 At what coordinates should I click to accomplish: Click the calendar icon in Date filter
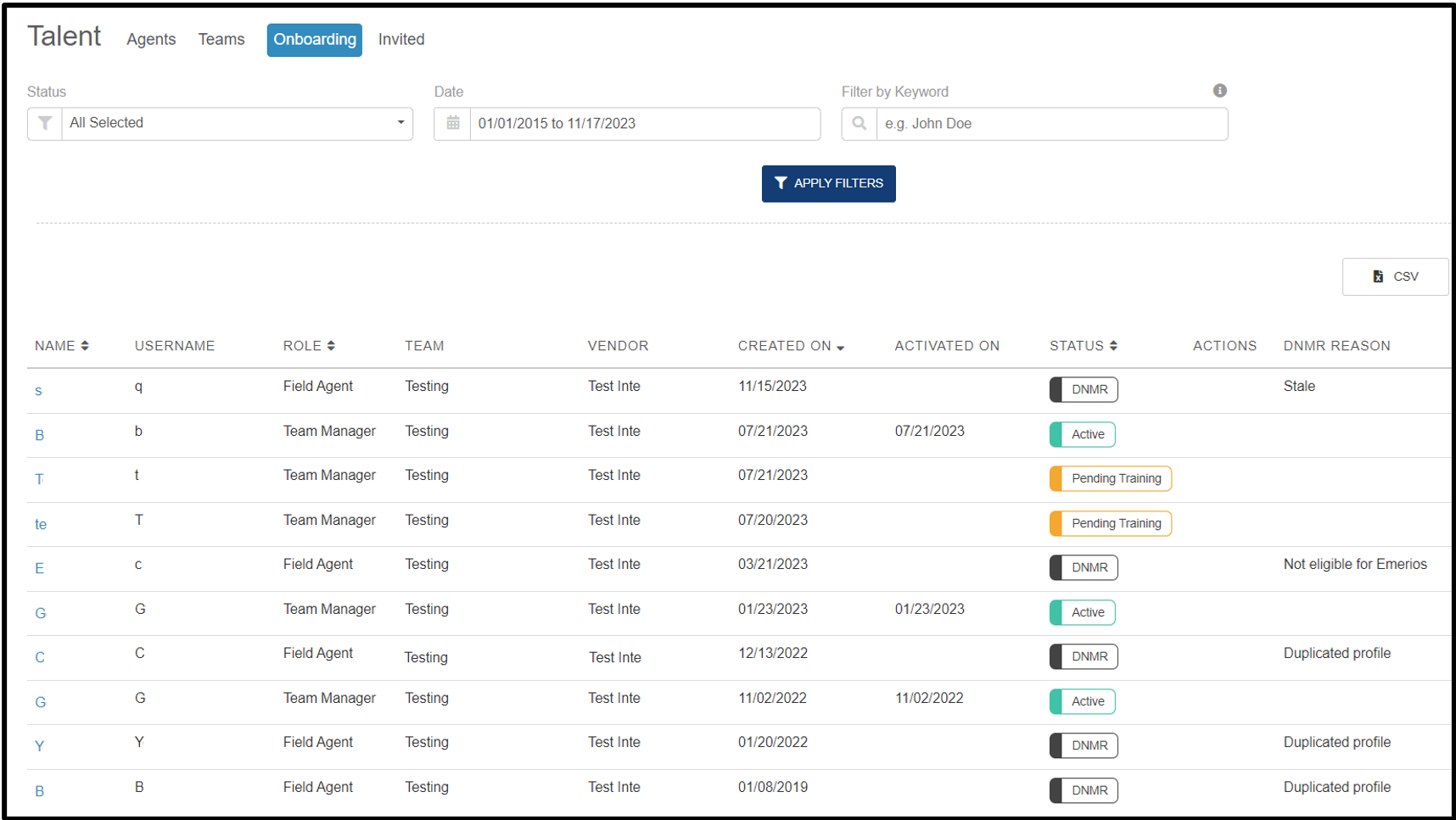453,124
